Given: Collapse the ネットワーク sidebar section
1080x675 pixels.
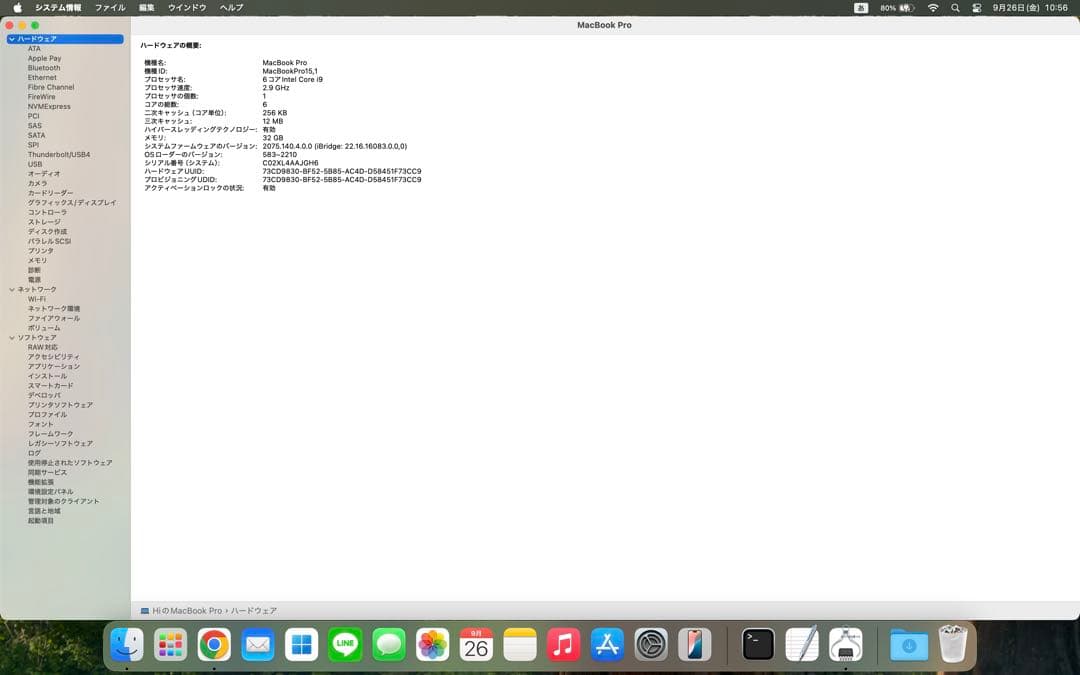Looking at the screenshot, I should 12,289.
